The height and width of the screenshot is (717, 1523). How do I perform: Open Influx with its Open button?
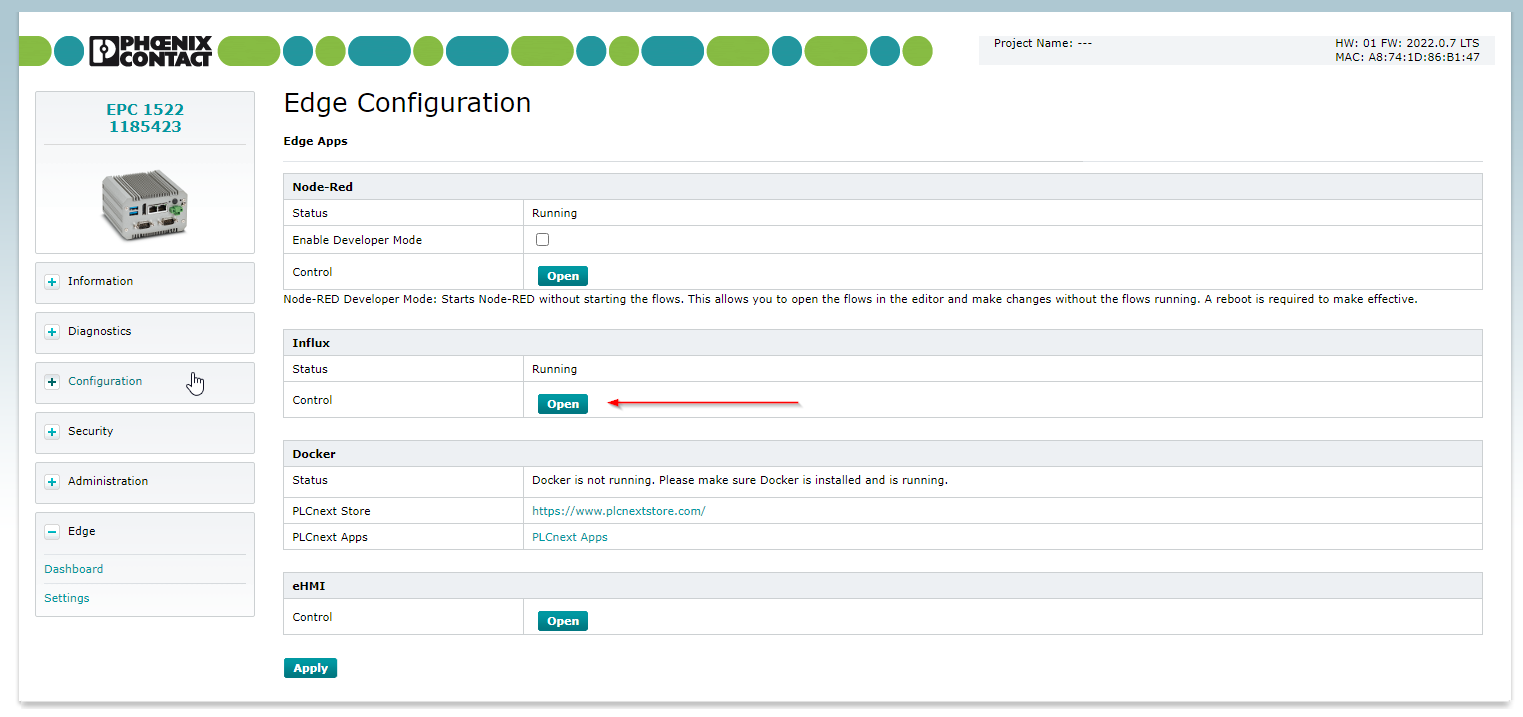point(563,404)
